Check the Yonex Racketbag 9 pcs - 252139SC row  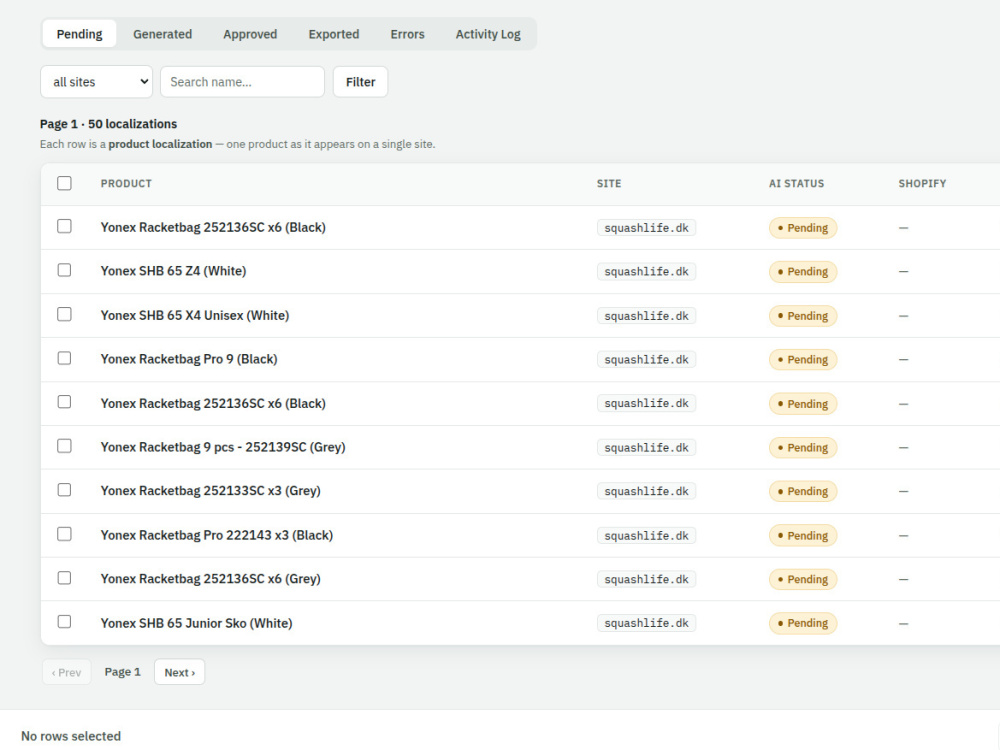click(x=64, y=446)
